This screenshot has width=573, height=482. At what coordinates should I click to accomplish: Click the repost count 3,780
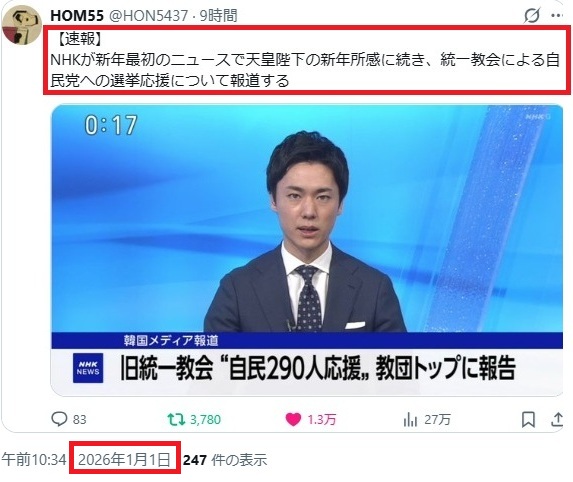[x=205, y=420]
